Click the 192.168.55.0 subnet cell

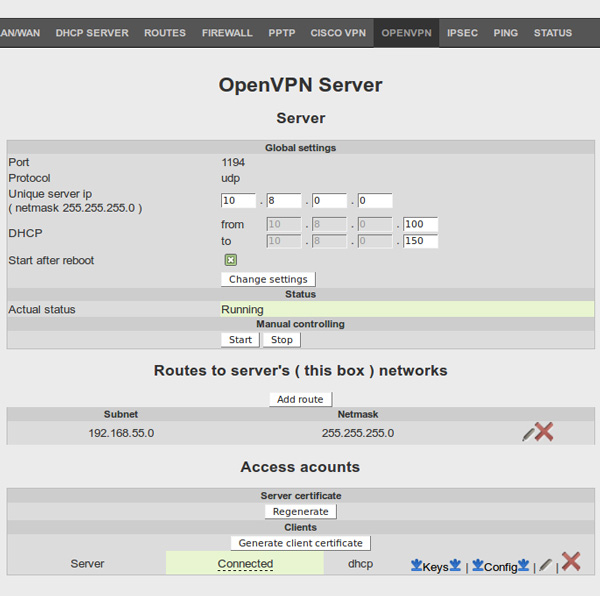coord(121,433)
